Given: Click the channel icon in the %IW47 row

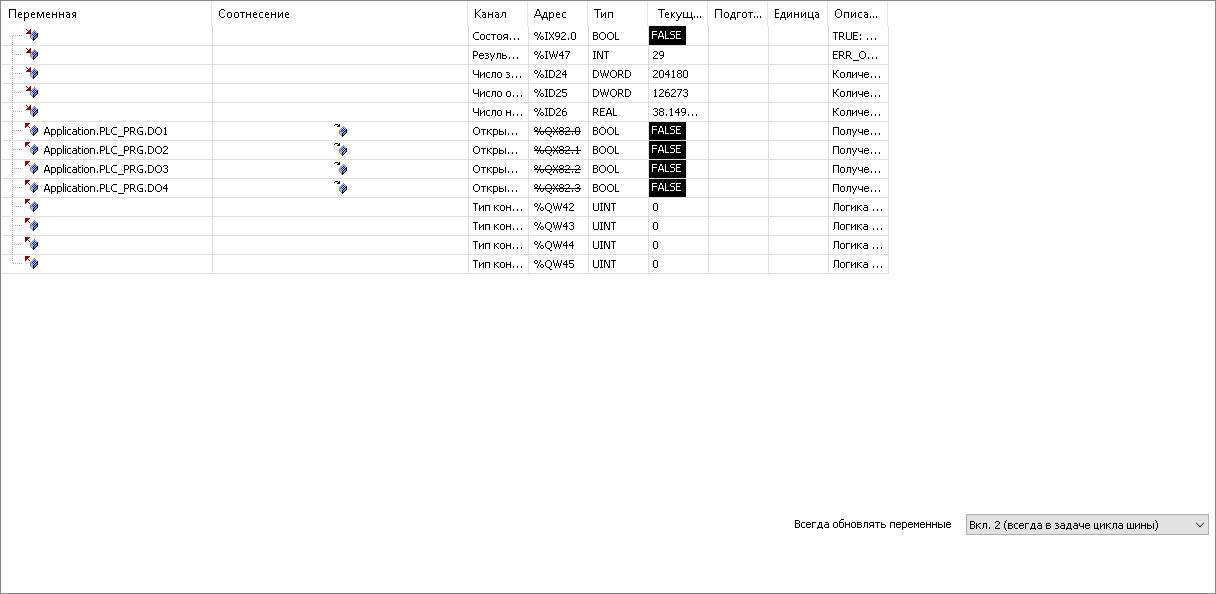Looking at the screenshot, I should pyautogui.click(x=32, y=55).
